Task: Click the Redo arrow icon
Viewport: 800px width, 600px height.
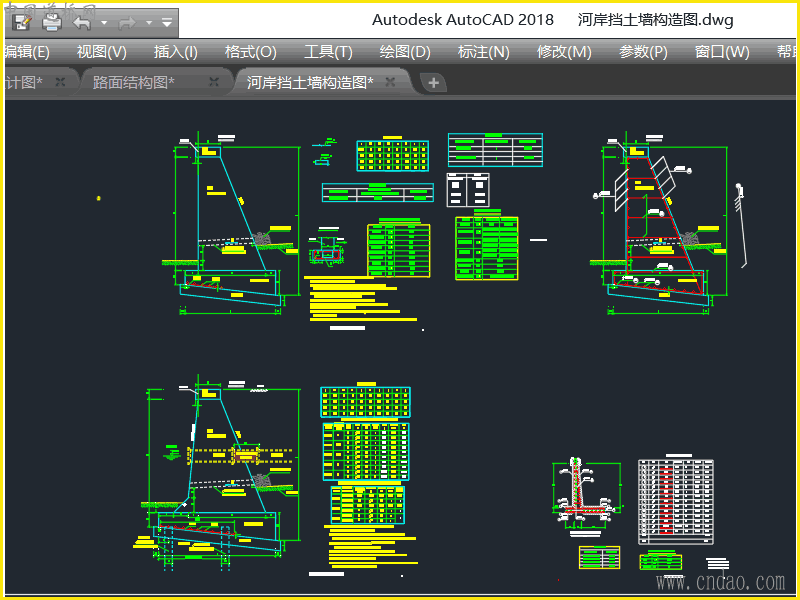Action: click(x=127, y=21)
